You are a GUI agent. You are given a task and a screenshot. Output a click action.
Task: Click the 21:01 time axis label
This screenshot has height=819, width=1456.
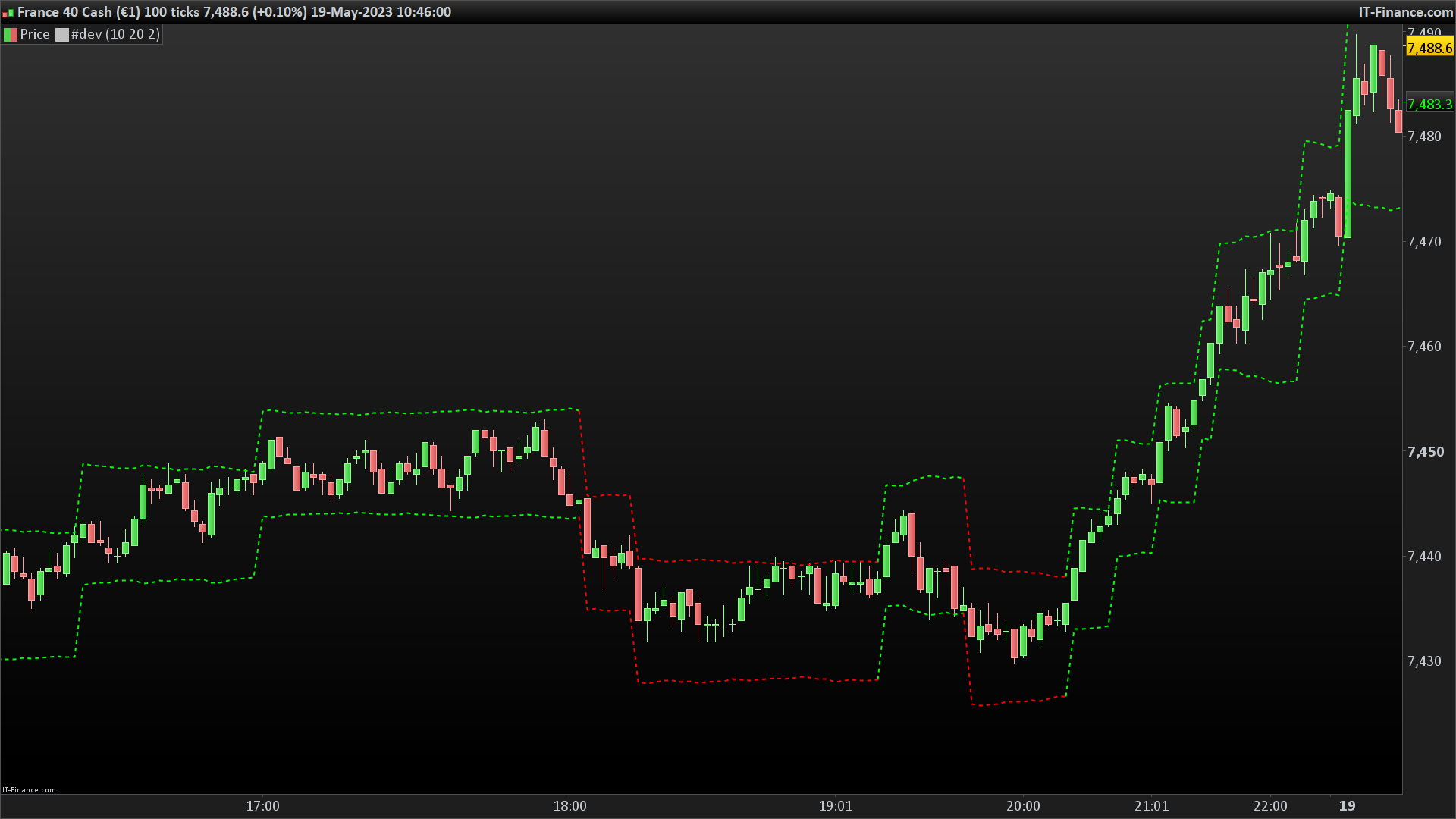[x=1151, y=806]
